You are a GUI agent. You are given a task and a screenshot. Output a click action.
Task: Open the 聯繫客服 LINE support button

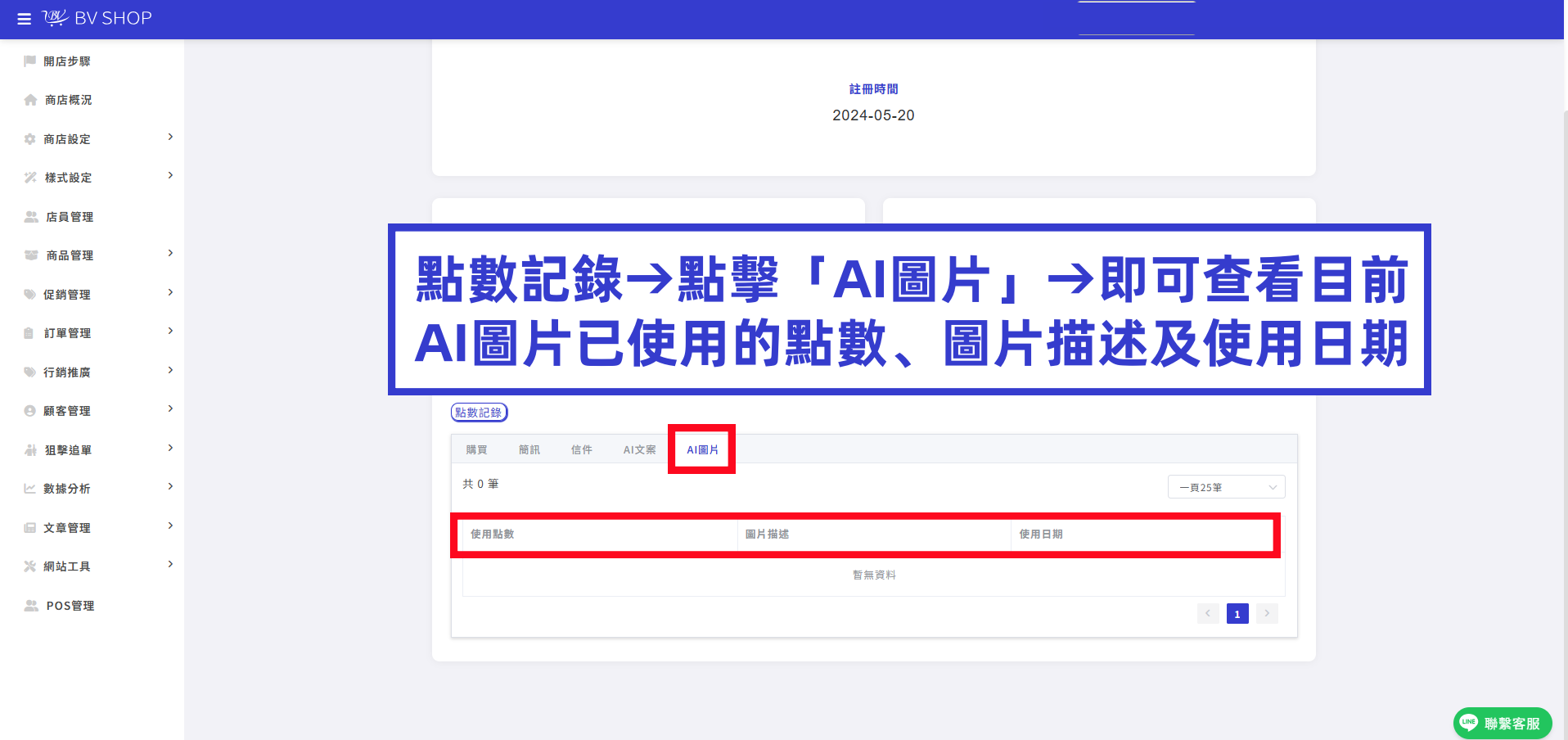point(1503,723)
